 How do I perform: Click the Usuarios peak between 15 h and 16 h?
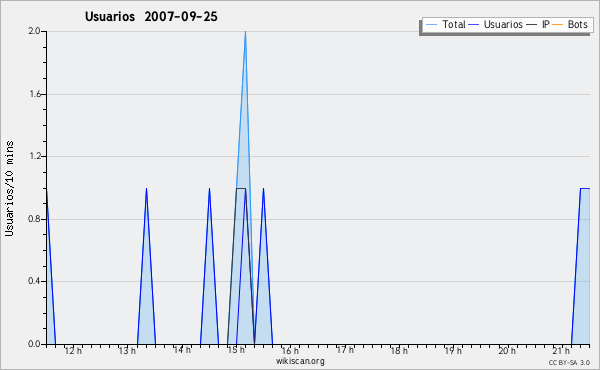tap(263, 189)
